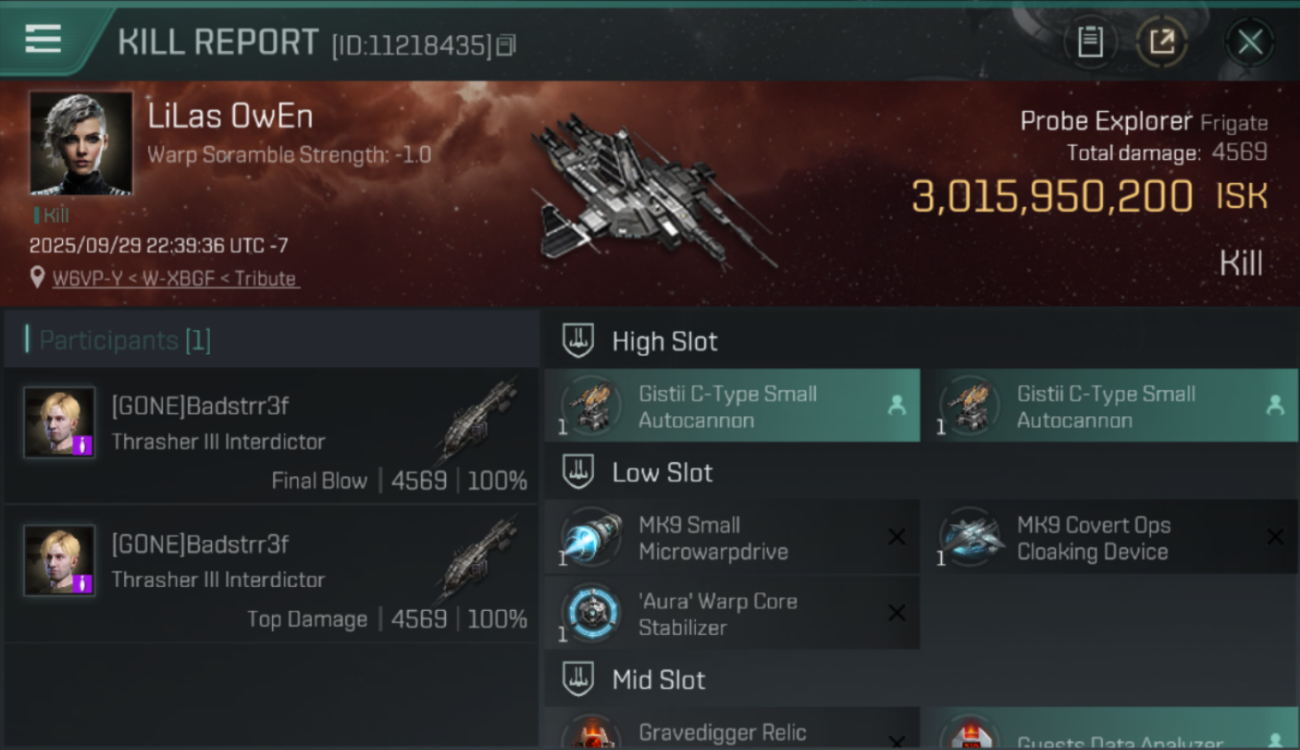Click the destroyed Probe Explorer ship image

click(650, 192)
